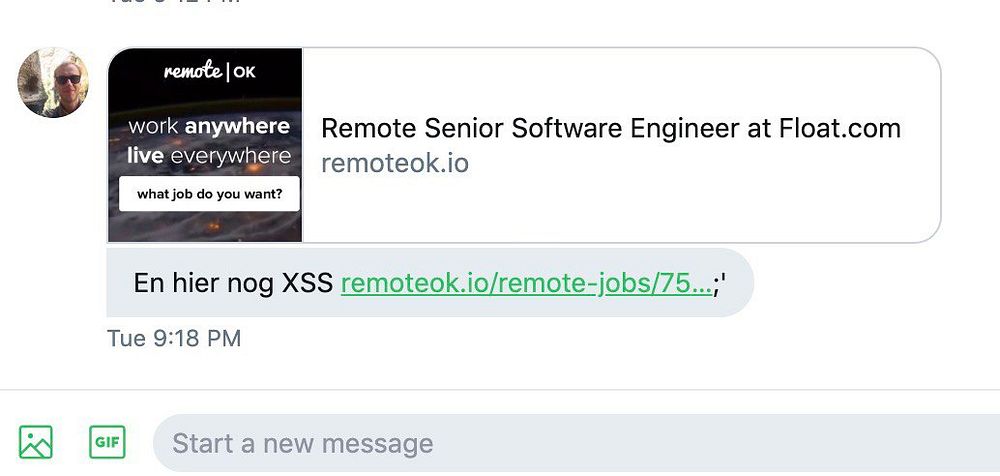
Task: Click the "what job do you want?" box
Action: pyautogui.click(x=209, y=194)
